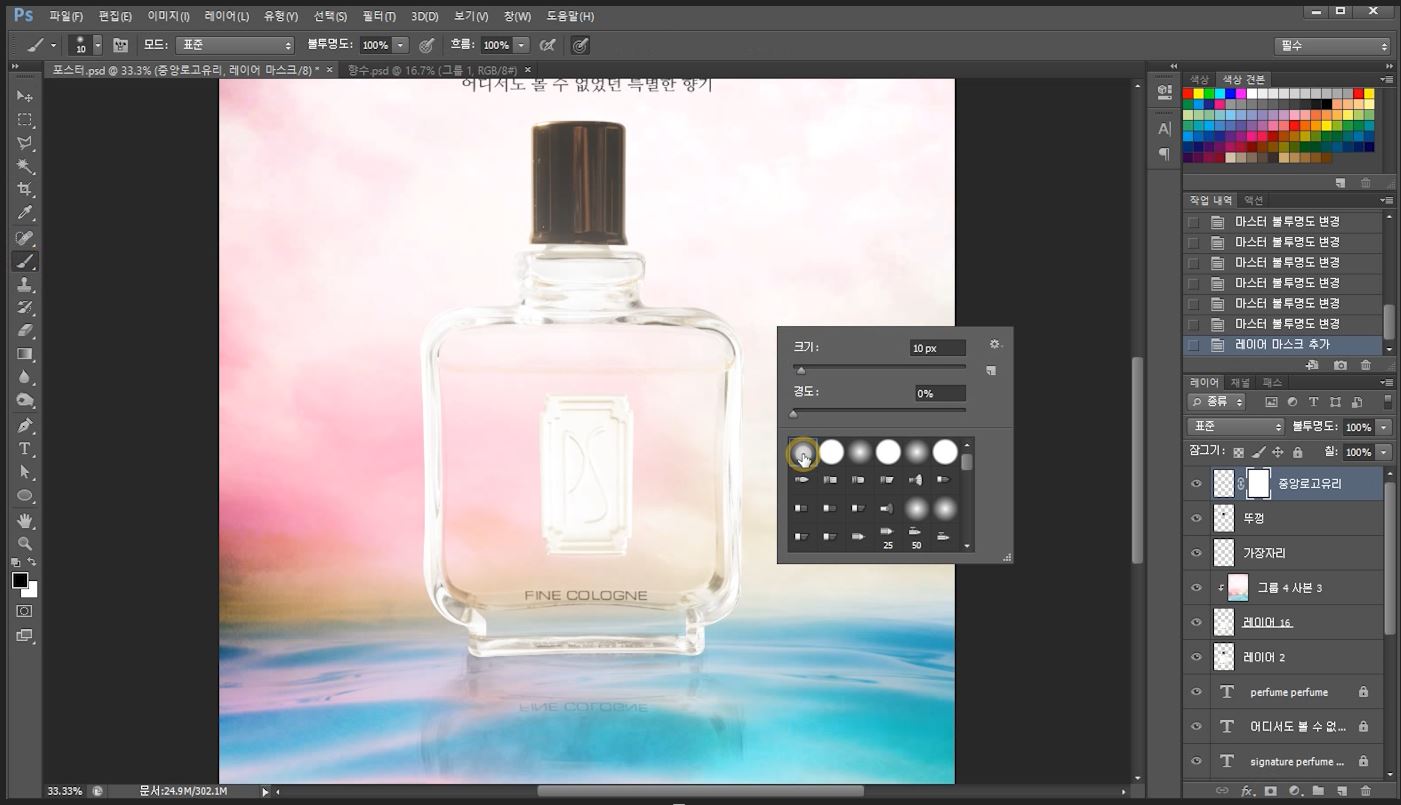
Task: Select the Gradient tool
Action: 25,354
